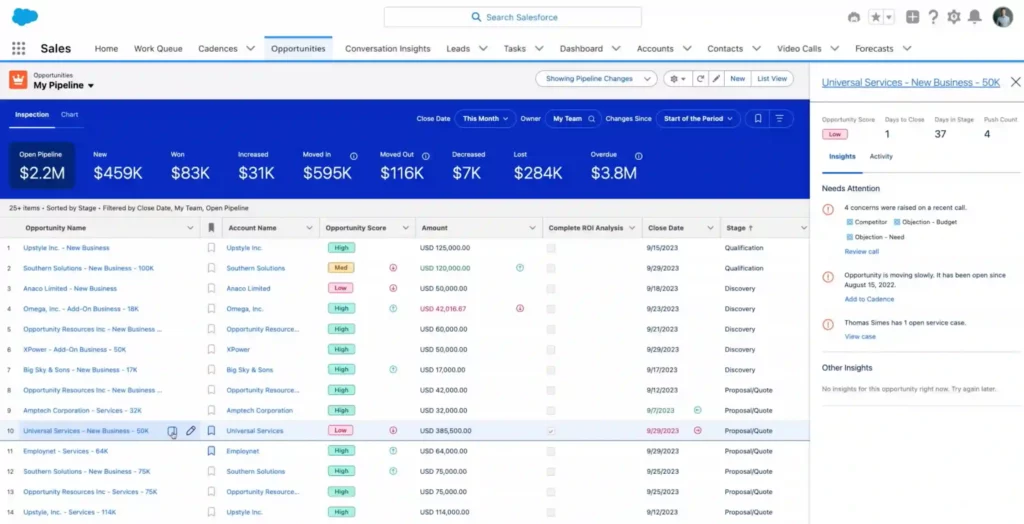
Task: Open the Start of the Period dropdown
Action: (x=697, y=118)
